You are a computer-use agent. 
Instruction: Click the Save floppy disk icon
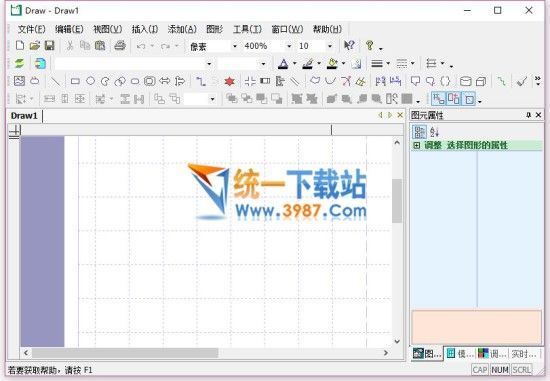tap(49, 46)
